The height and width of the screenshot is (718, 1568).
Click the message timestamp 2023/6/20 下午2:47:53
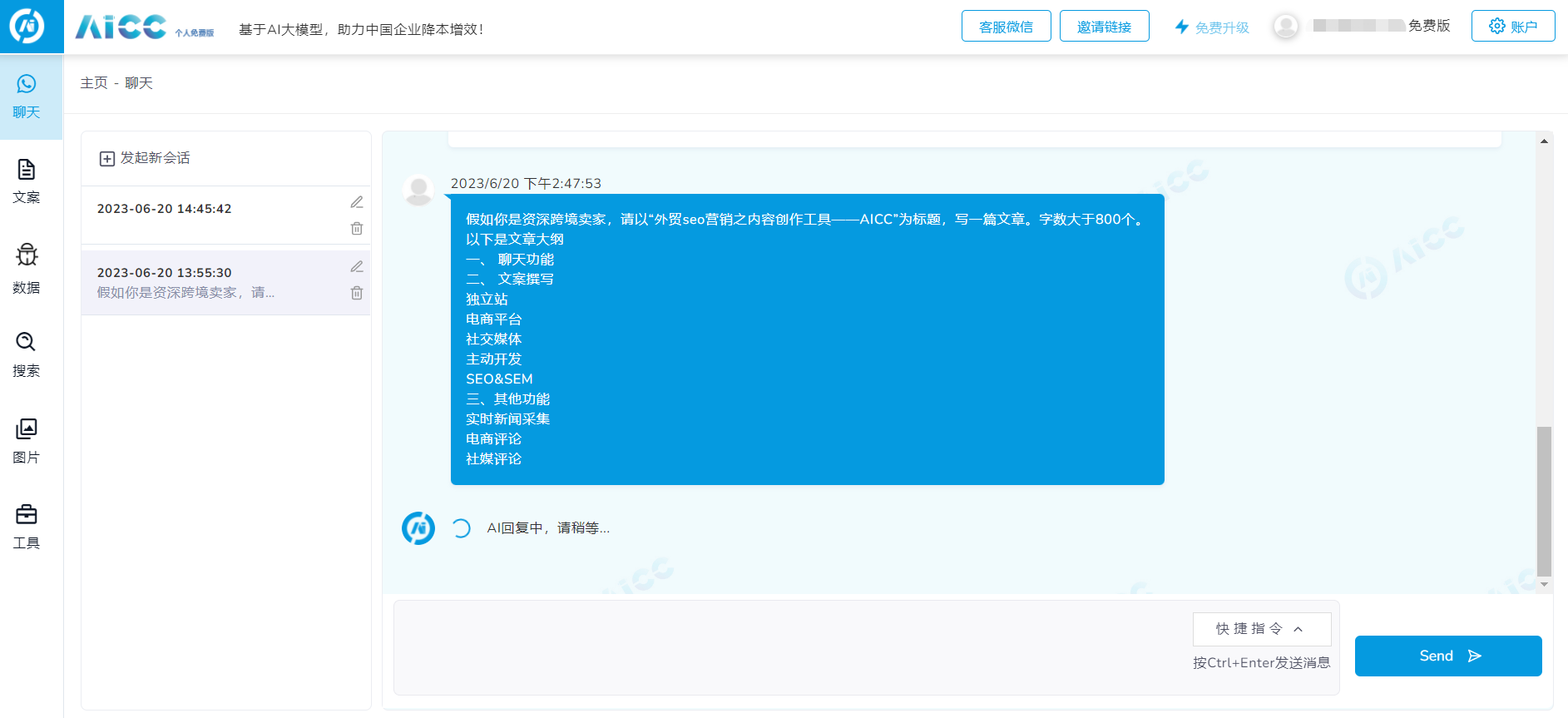526,183
